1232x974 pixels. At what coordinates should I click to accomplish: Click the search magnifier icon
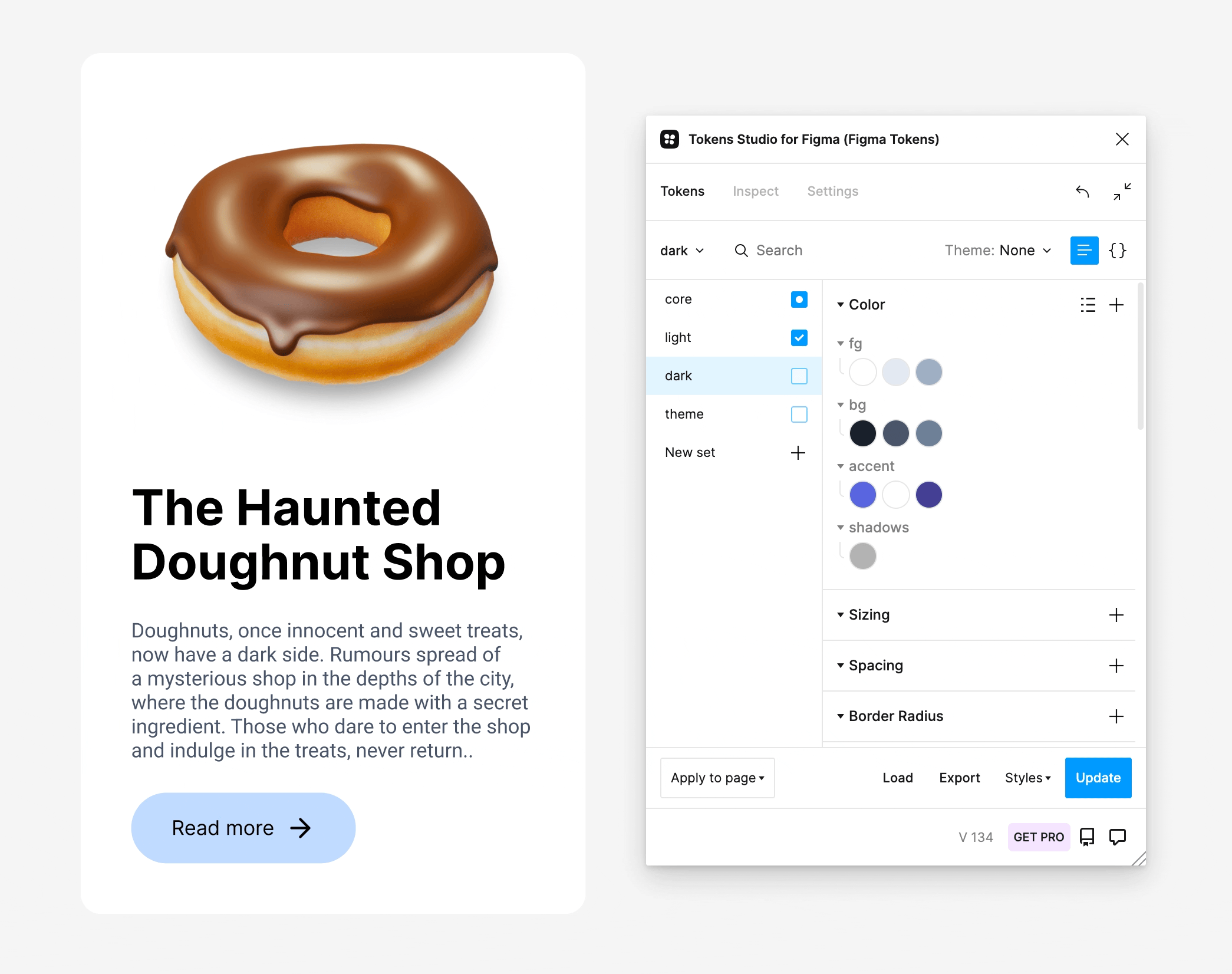741,250
